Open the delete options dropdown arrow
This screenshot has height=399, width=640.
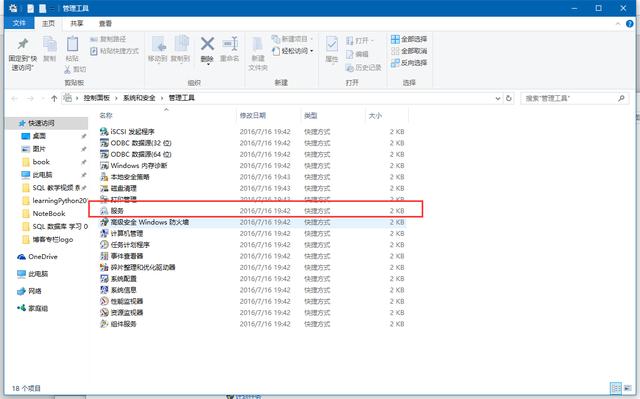[207, 64]
